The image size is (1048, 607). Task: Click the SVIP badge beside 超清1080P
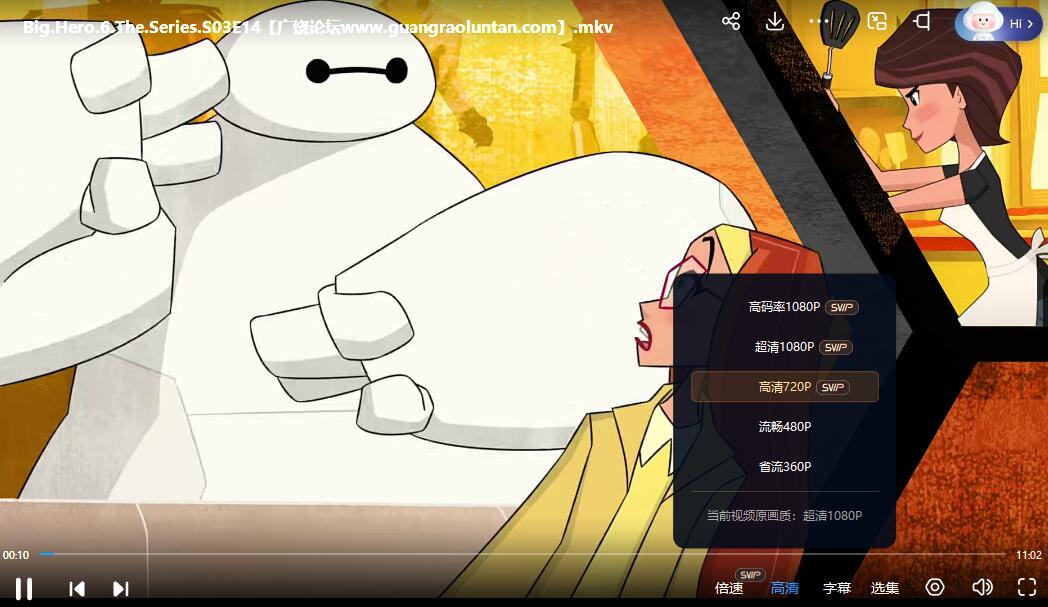pyautogui.click(x=835, y=348)
